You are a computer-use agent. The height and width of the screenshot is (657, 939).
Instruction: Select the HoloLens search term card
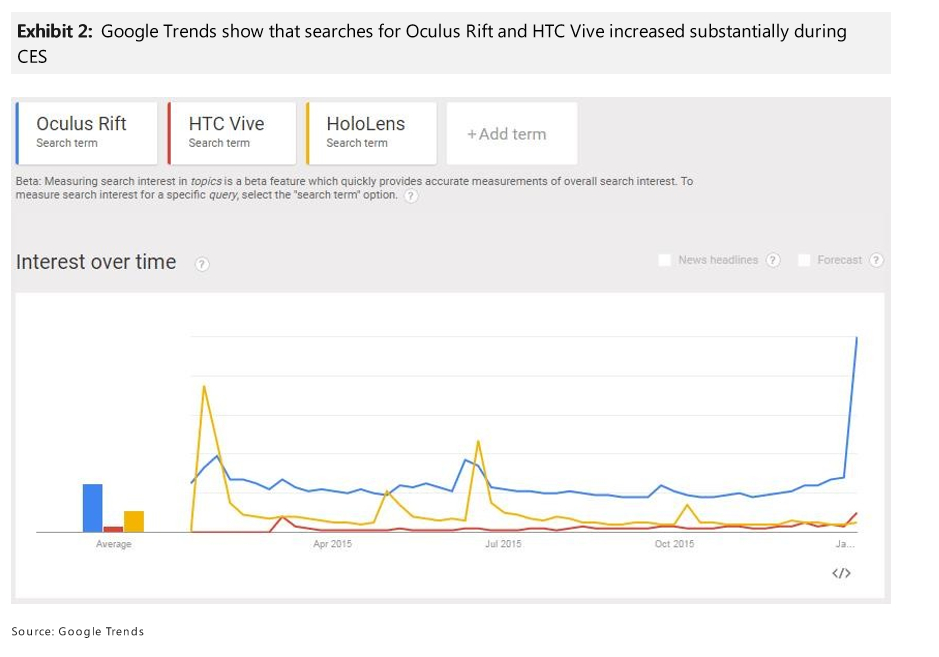tap(371, 133)
